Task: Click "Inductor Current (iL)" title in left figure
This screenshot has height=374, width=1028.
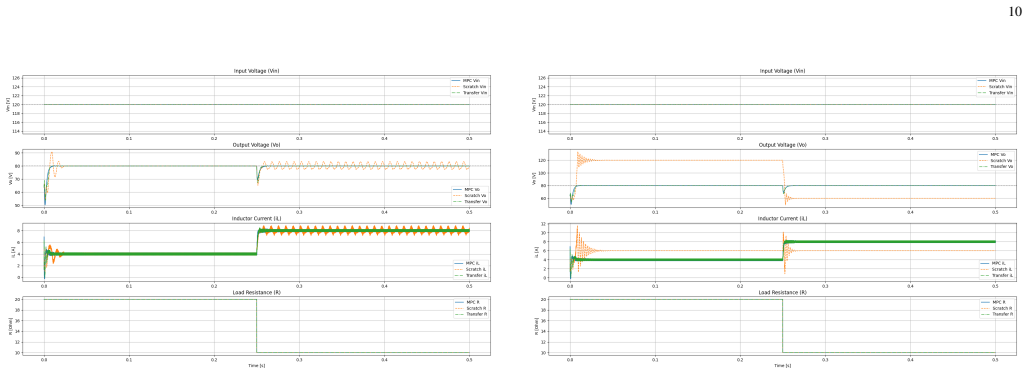Action: [257, 218]
